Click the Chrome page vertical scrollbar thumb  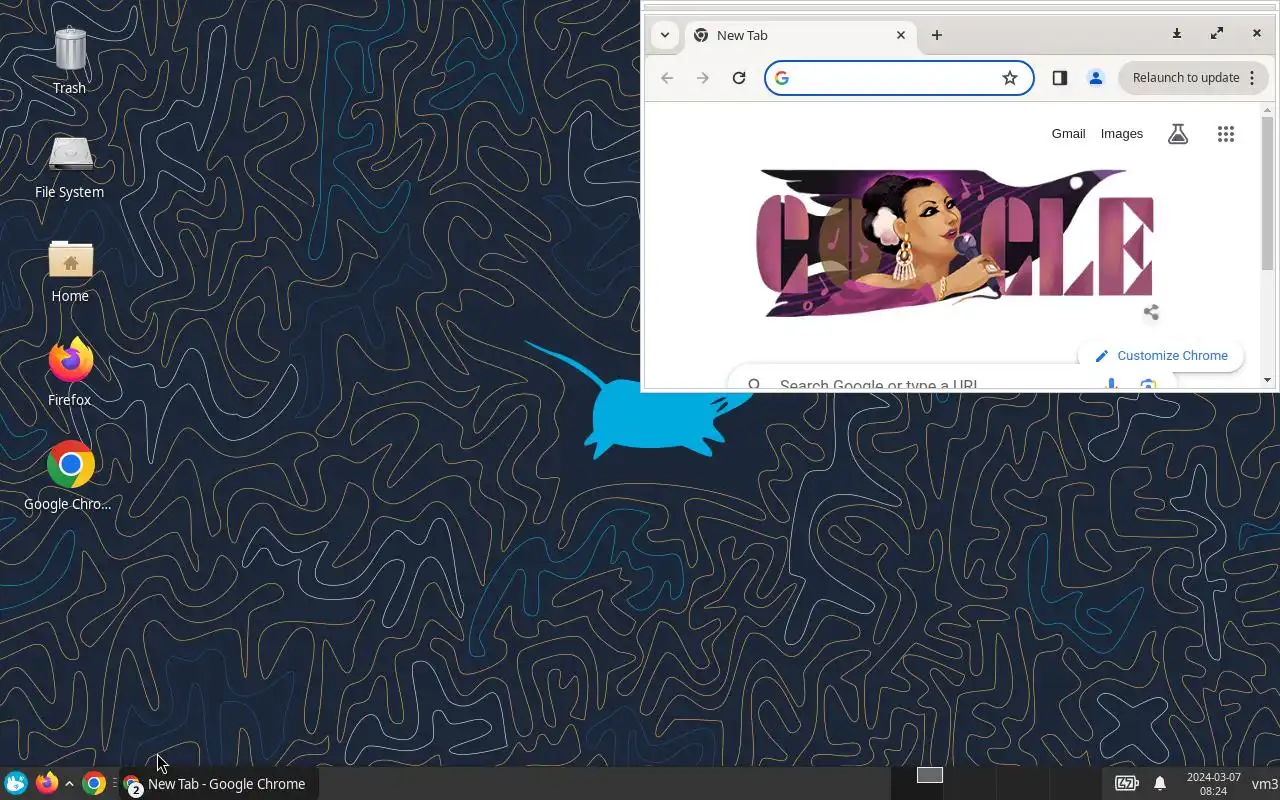coord(1268,193)
